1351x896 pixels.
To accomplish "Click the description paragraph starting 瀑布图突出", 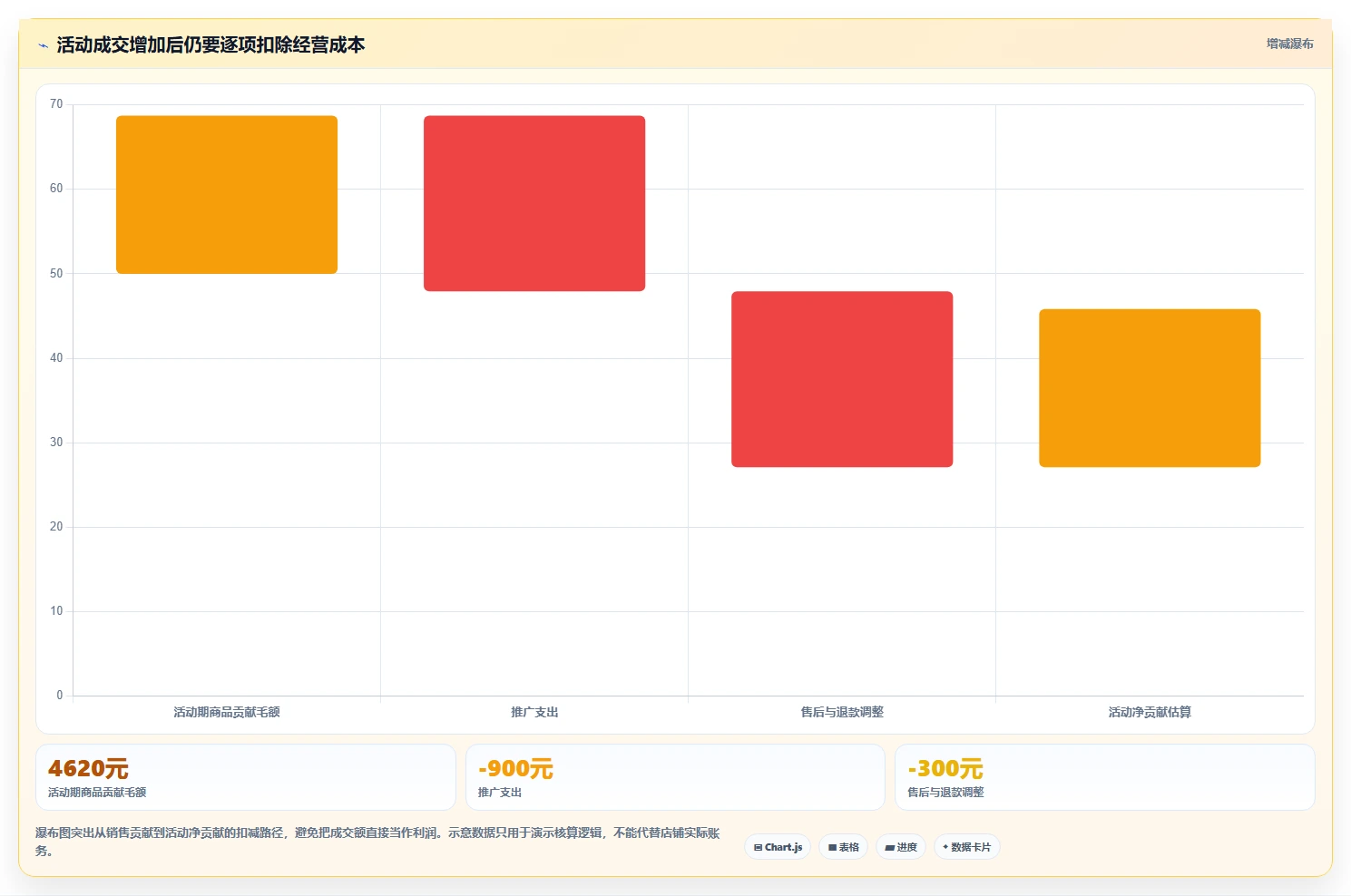I will (x=378, y=842).
